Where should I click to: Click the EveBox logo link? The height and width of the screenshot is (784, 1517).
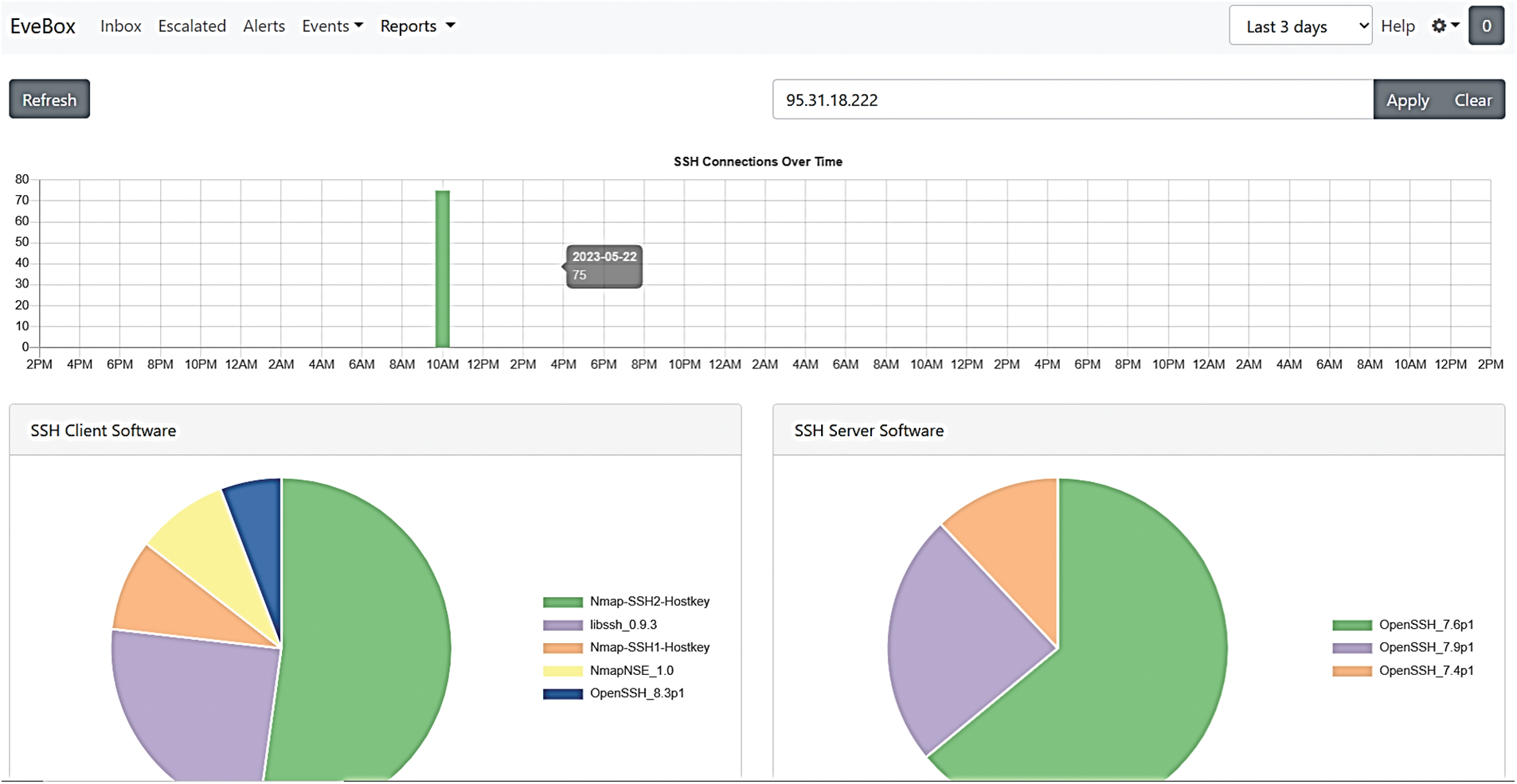tap(43, 26)
